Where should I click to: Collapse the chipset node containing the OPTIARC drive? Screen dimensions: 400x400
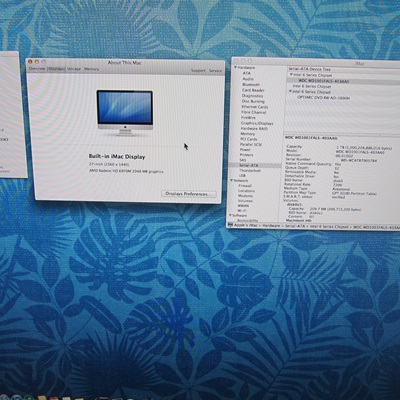[290, 91]
